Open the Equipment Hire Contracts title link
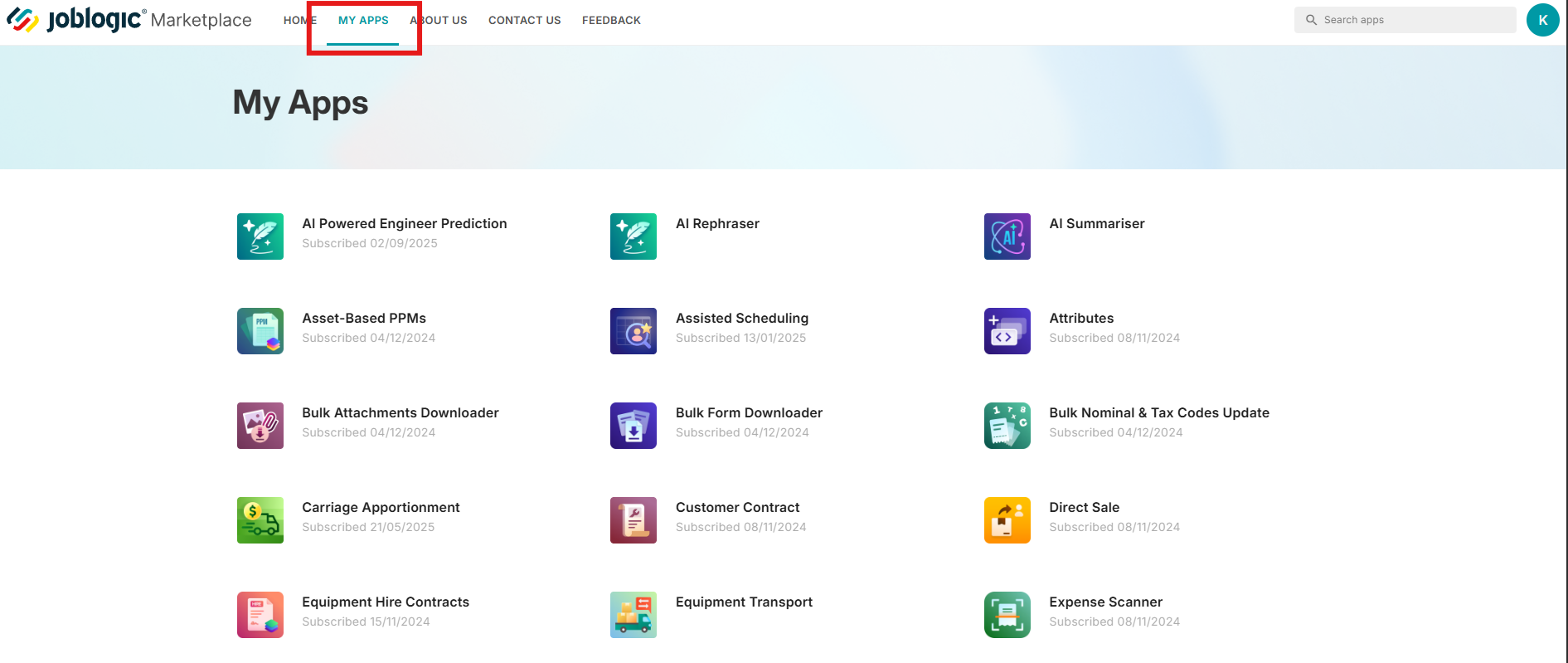 pos(386,602)
